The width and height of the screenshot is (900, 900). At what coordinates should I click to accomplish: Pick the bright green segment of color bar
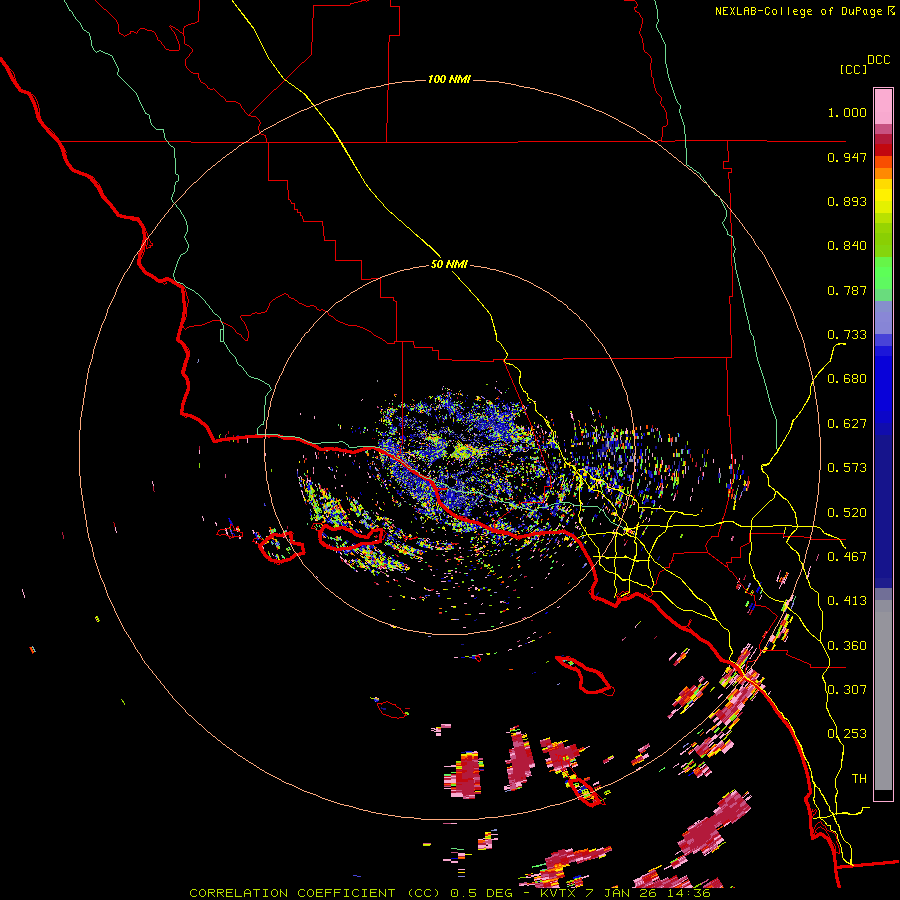pyautogui.click(x=883, y=273)
